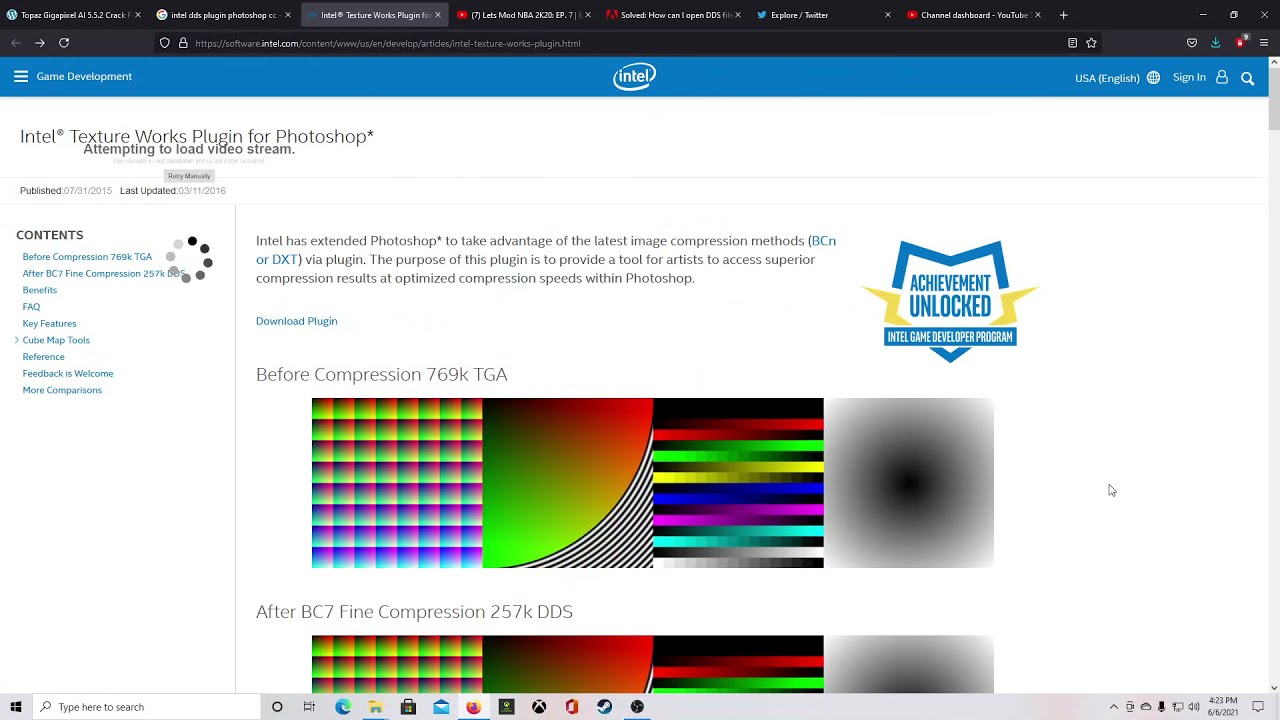Click the red extension icon with badge
This screenshot has width=1280, height=720.
[1240, 42]
